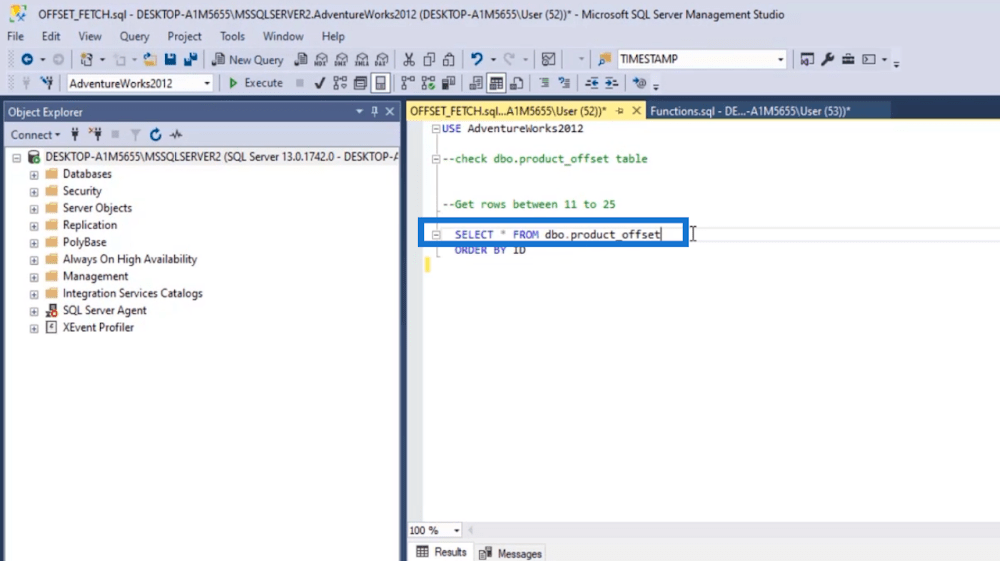Expand the Databases folder

pos(34,175)
